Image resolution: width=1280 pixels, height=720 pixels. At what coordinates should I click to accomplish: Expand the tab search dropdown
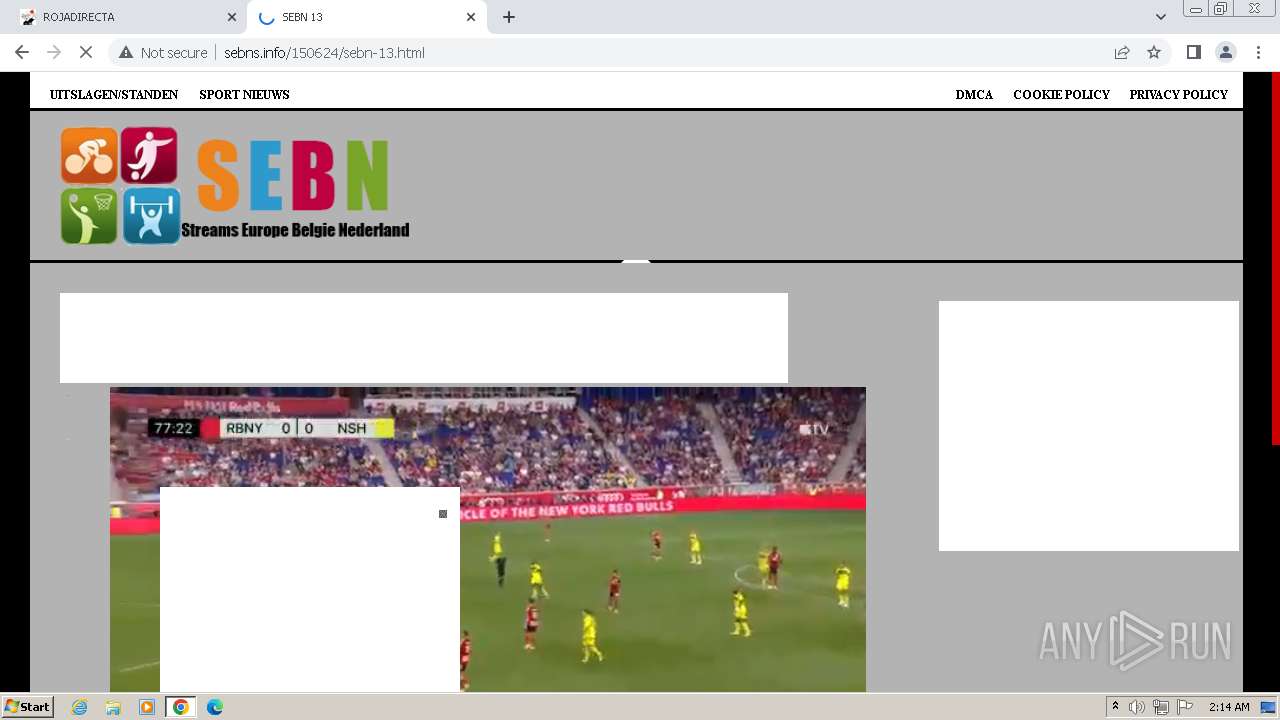(1161, 17)
